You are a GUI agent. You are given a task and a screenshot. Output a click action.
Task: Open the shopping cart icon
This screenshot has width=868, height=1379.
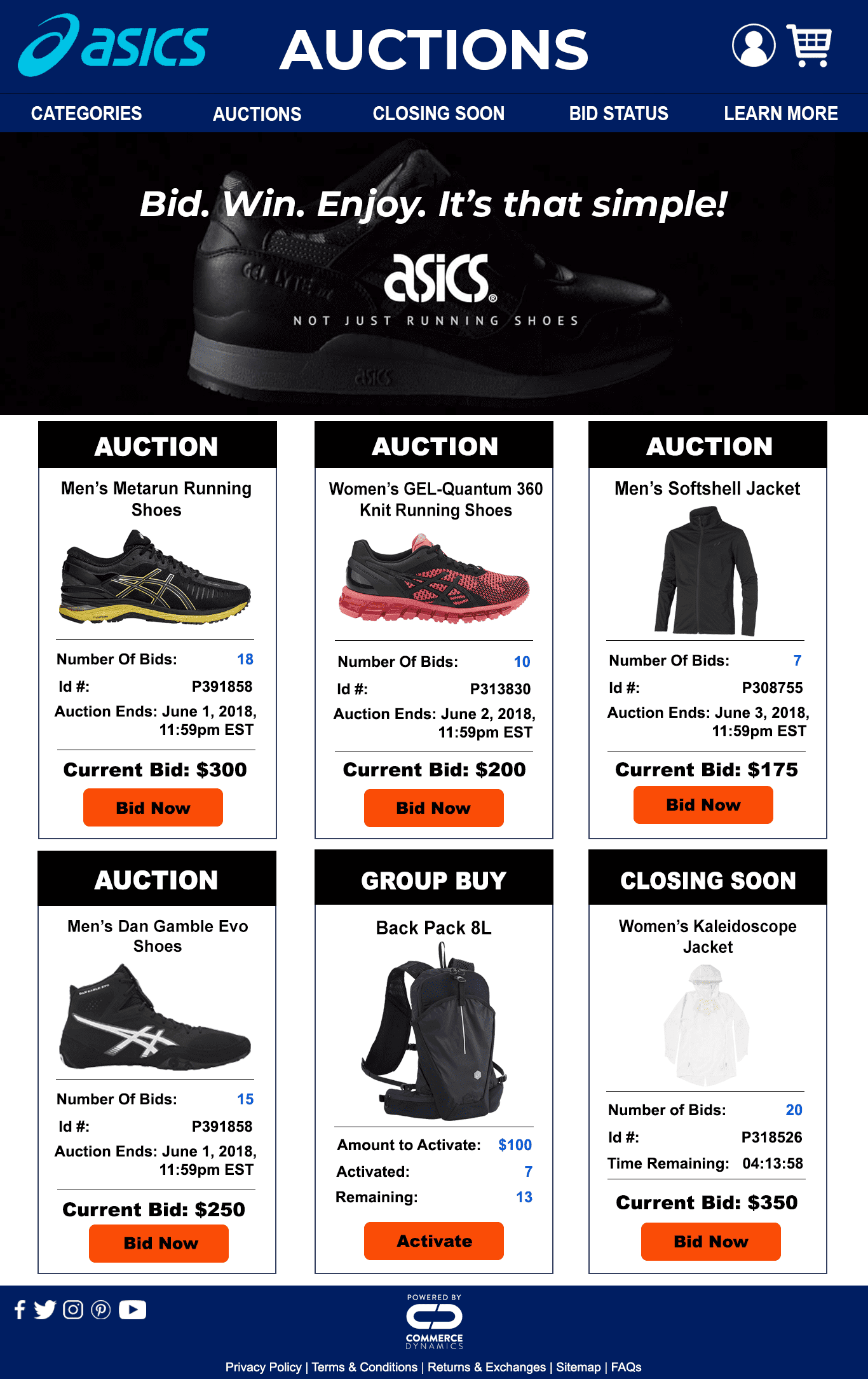(809, 46)
